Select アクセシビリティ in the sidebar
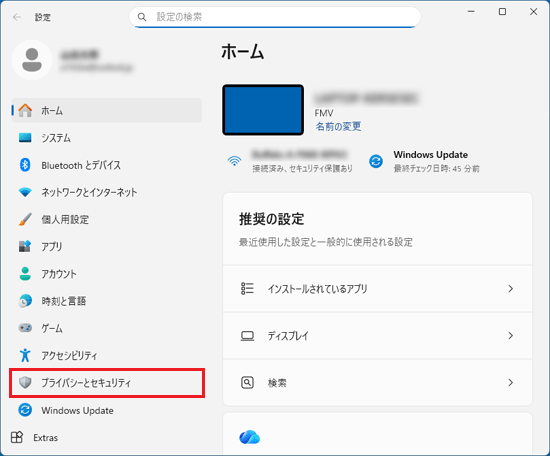 [x=107, y=355]
